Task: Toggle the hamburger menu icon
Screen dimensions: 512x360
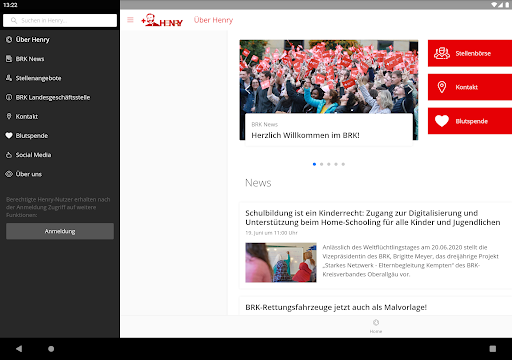Action: click(x=130, y=20)
